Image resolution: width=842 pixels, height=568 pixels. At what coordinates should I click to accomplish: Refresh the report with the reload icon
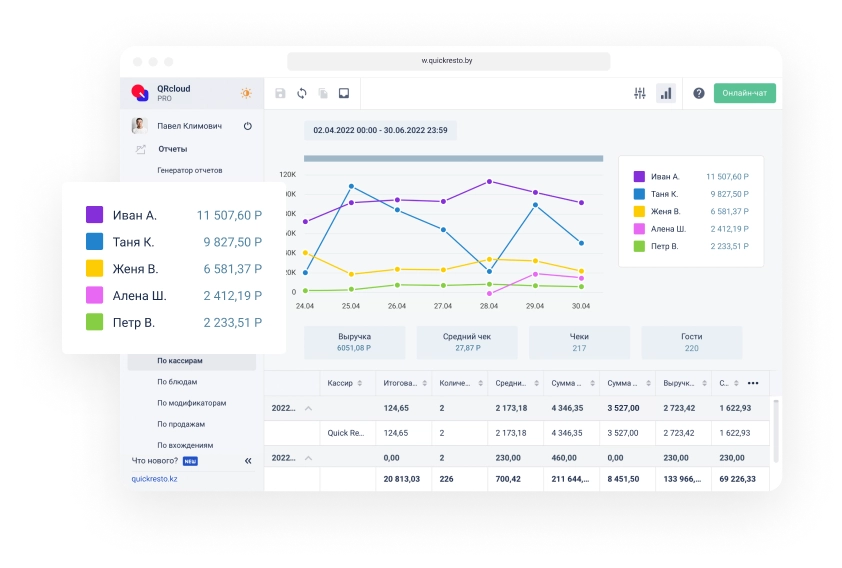[x=302, y=93]
